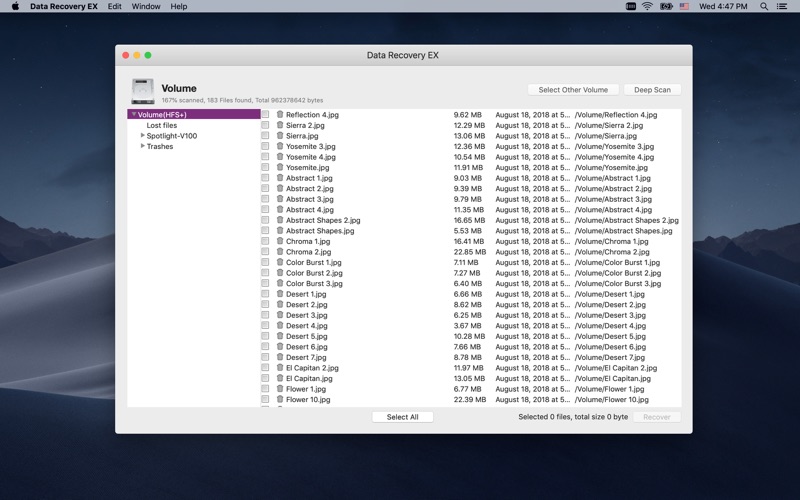The width and height of the screenshot is (800, 500).
Task: Click the trash icon beside Chroma 1.jpg
Action: pos(280,241)
